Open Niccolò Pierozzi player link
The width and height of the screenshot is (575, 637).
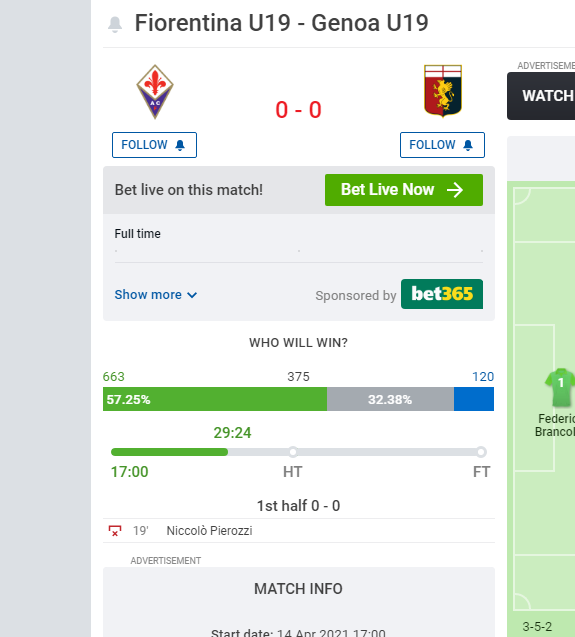tap(209, 531)
